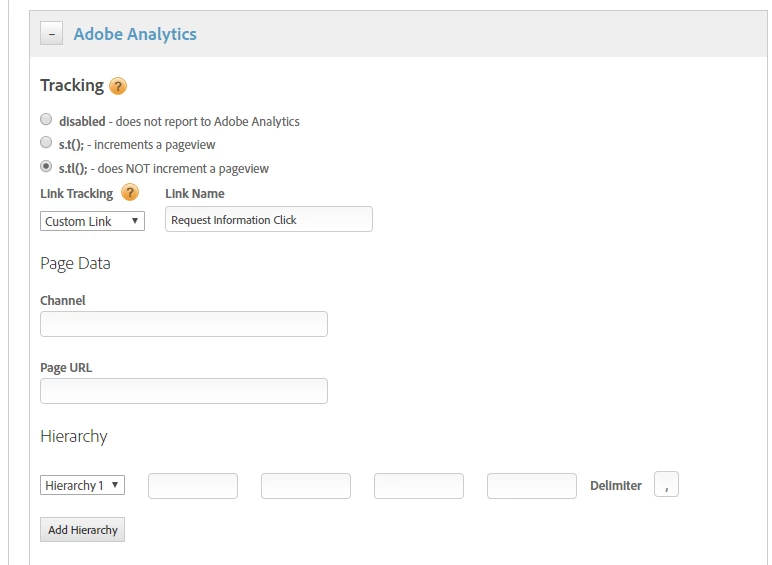This screenshot has height=565, width=772.
Task: Open the help icon next to Tracking
Action: 118,86
